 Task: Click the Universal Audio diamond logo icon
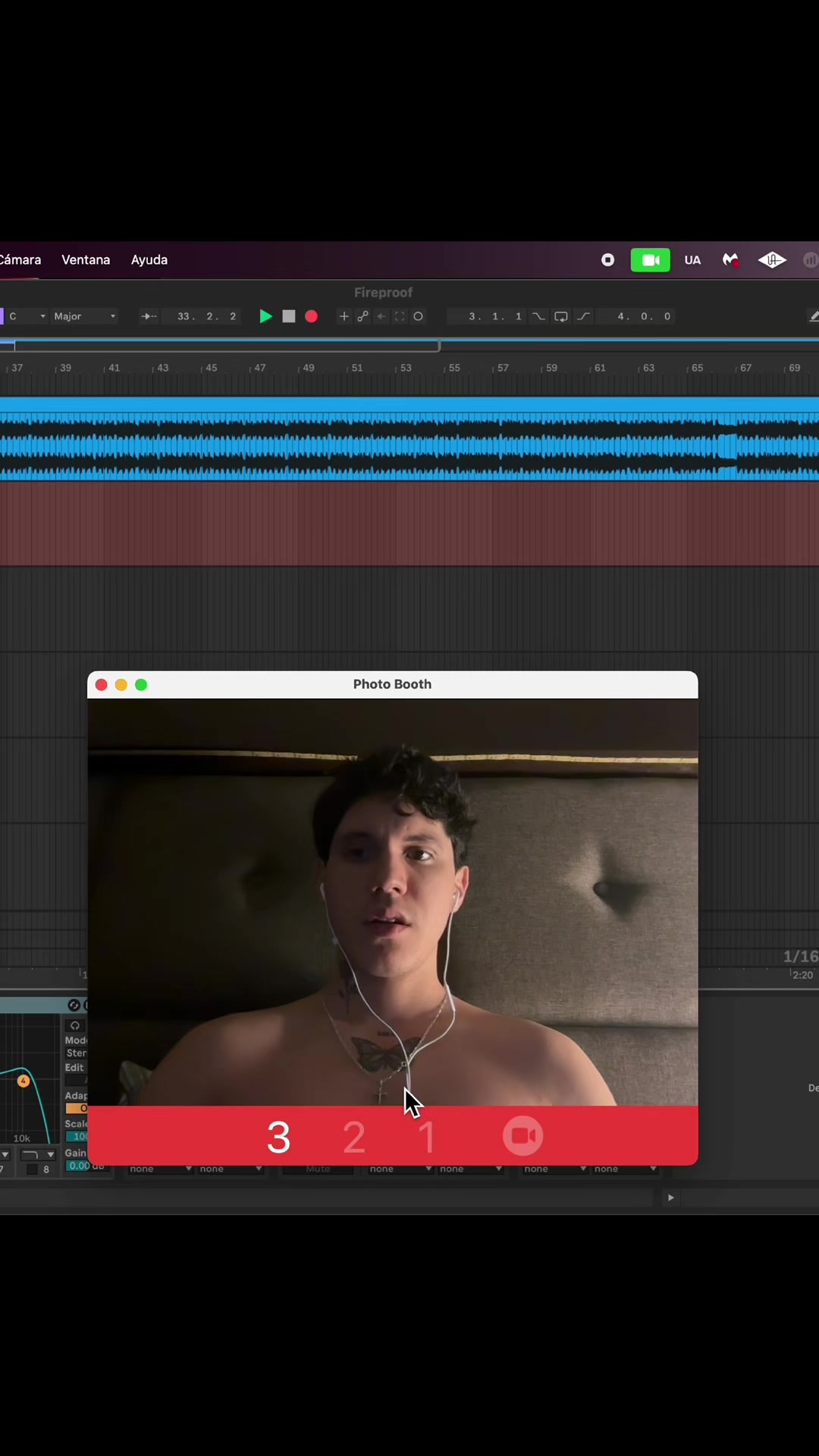pyautogui.click(x=772, y=260)
